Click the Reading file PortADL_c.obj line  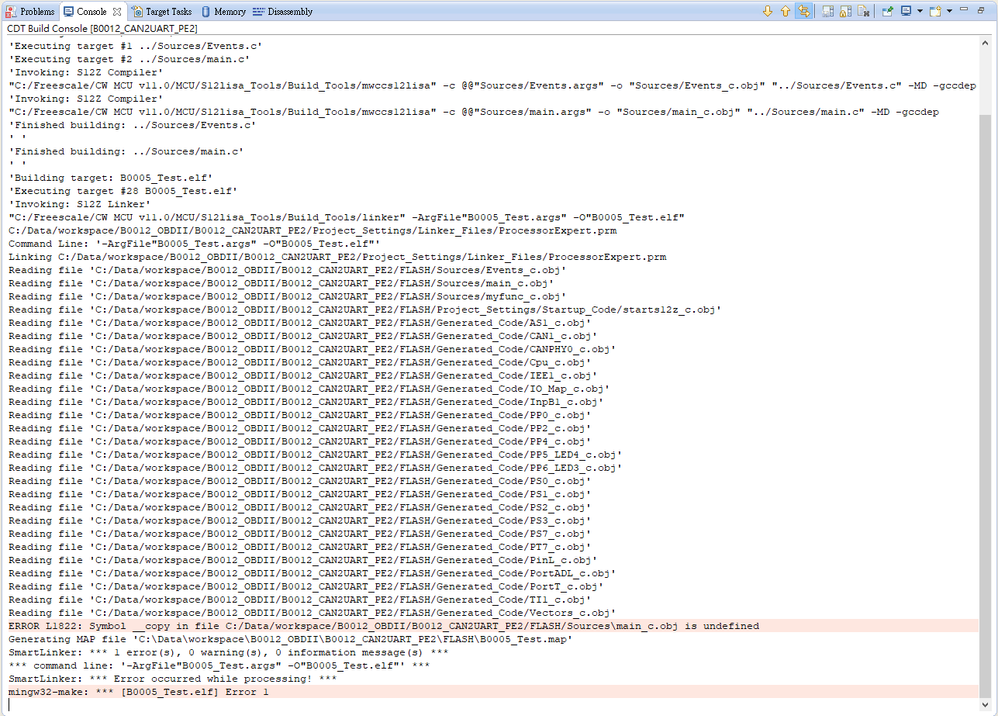coord(312,573)
